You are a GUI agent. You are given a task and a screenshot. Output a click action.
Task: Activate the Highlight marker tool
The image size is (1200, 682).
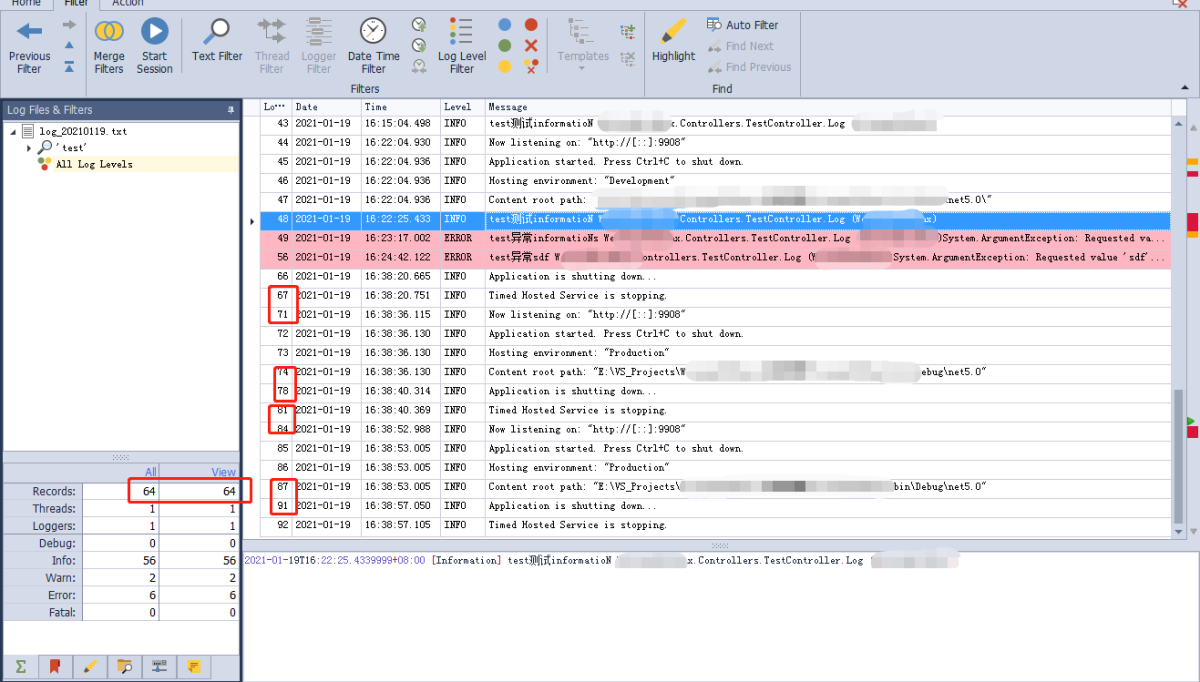point(673,41)
